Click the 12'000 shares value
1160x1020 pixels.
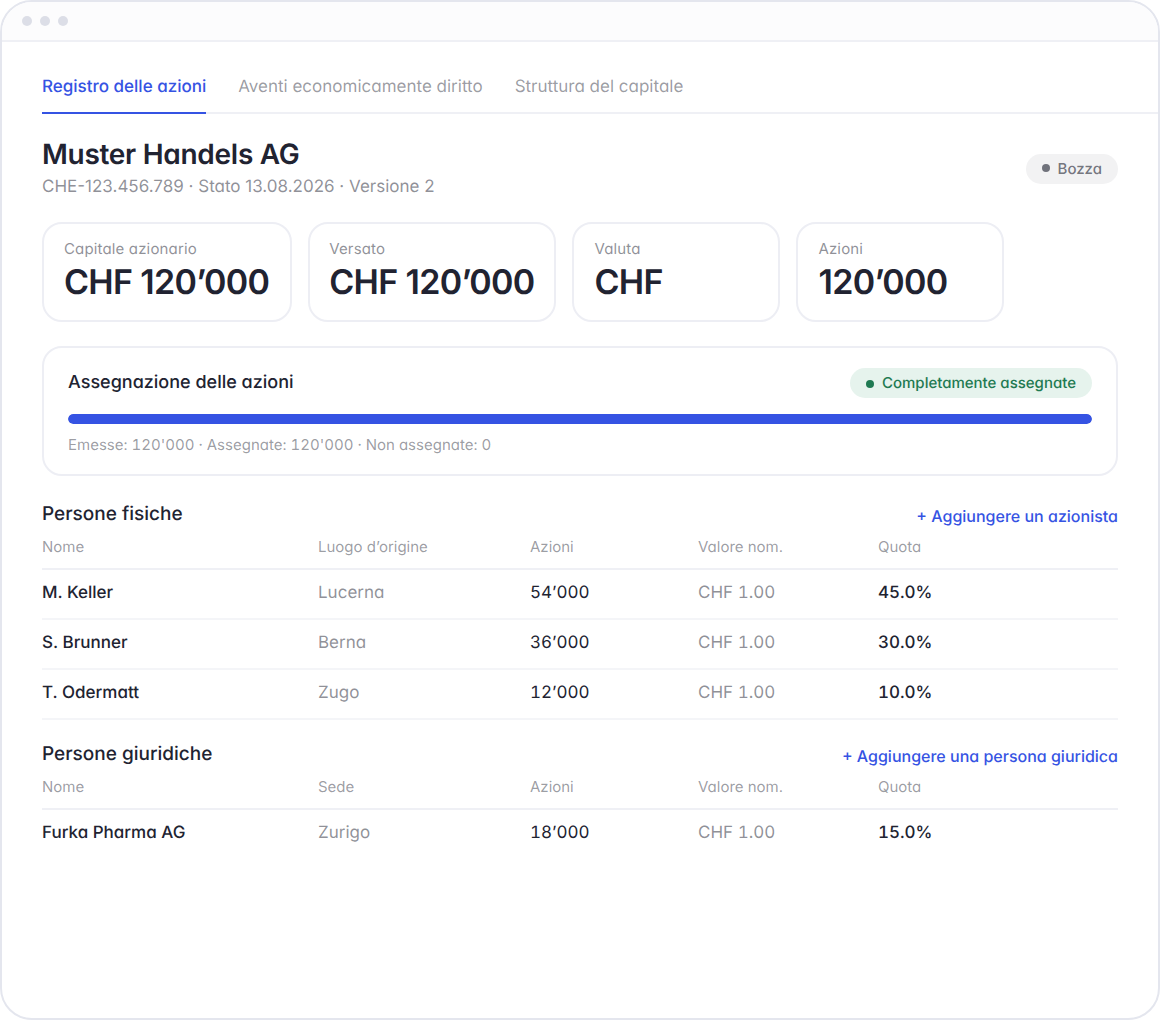pyautogui.click(x=560, y=692)
